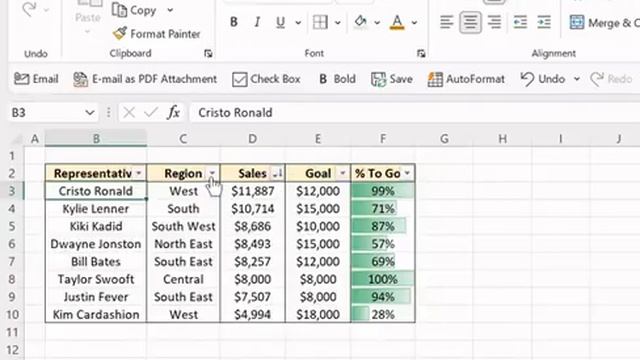Image resolution: width=640 pixels, height=360 pixels.
Task: Select the Central region cell
Action: pos(183,279)
